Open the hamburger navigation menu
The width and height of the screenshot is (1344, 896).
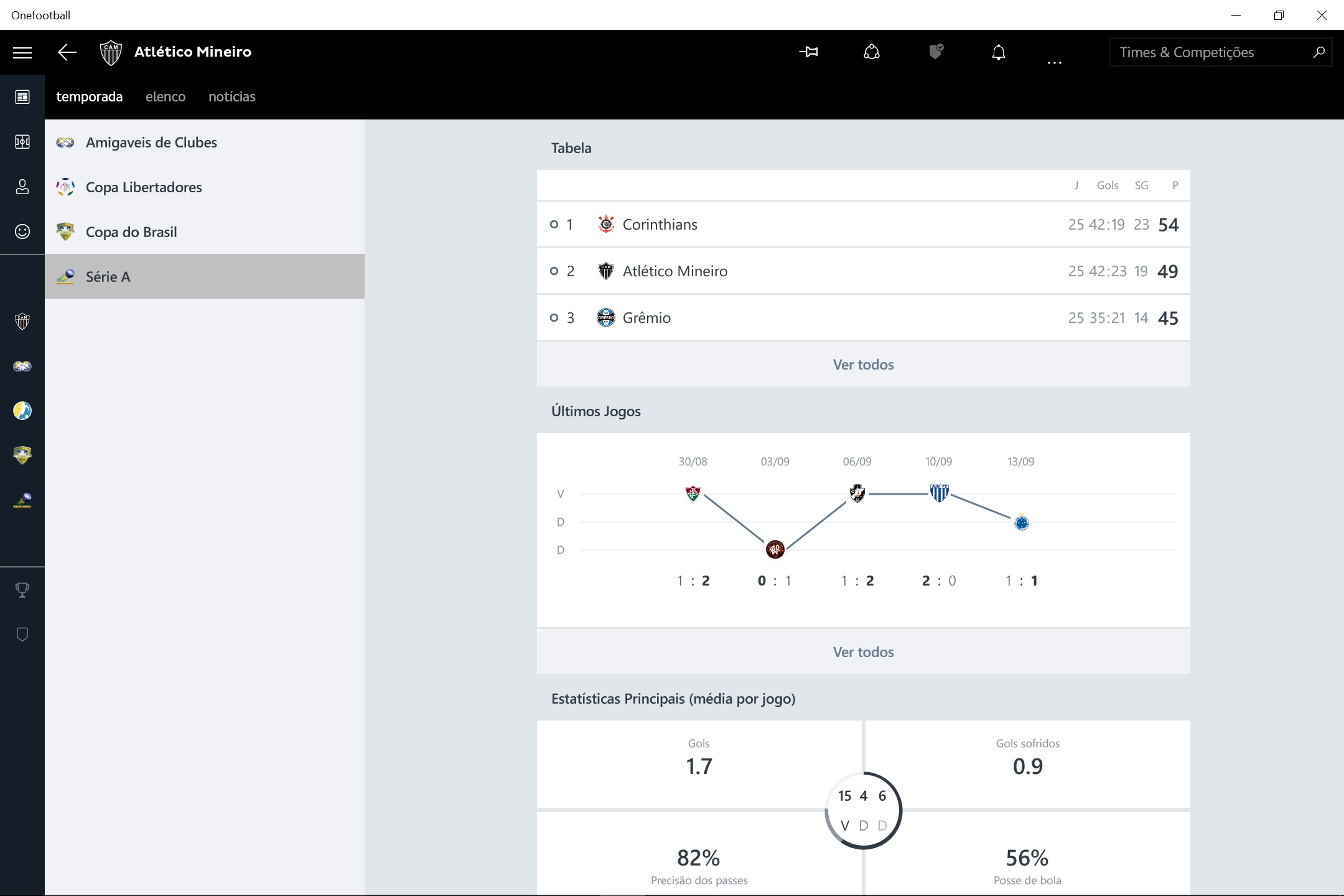point(22,52)
